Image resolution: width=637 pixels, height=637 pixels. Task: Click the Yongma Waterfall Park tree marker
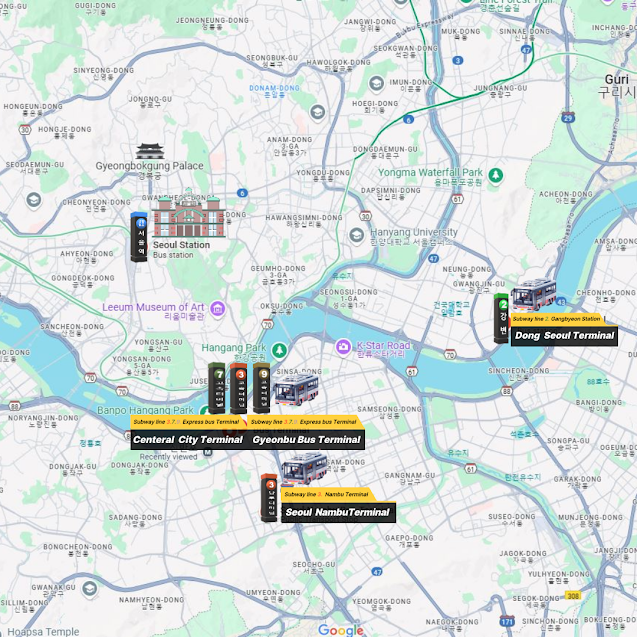tap(495, 176)
